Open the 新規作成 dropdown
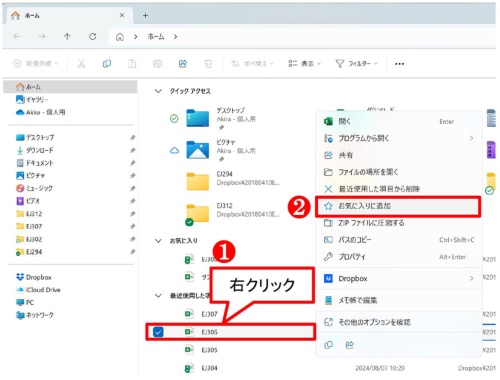 pos(36,63)
